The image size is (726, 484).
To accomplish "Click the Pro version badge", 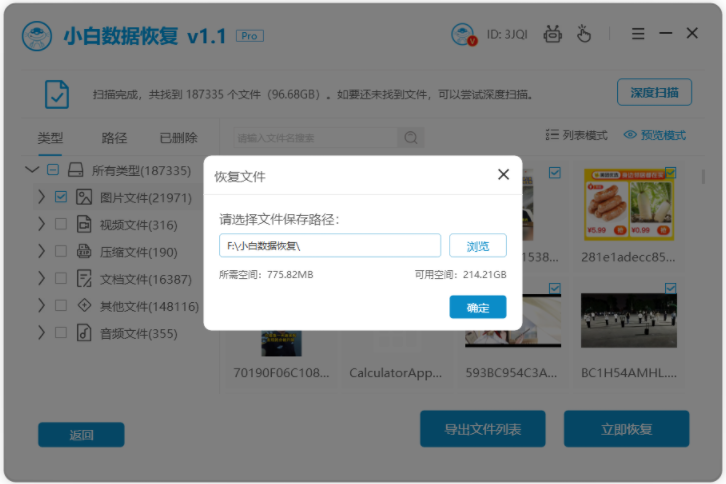I will 250,36.
